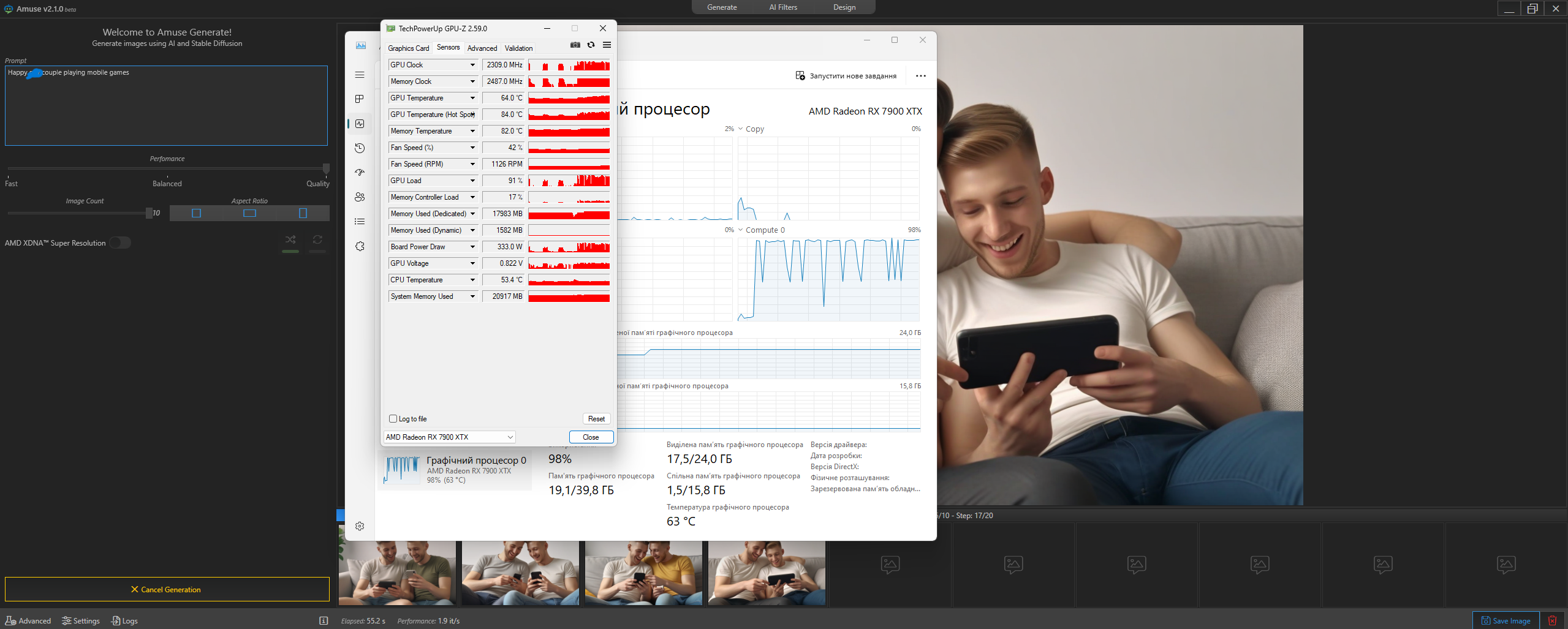Open Amuse settings gear in the sidebar
This screenshot has width=1568, height=629.
point(360,525)
